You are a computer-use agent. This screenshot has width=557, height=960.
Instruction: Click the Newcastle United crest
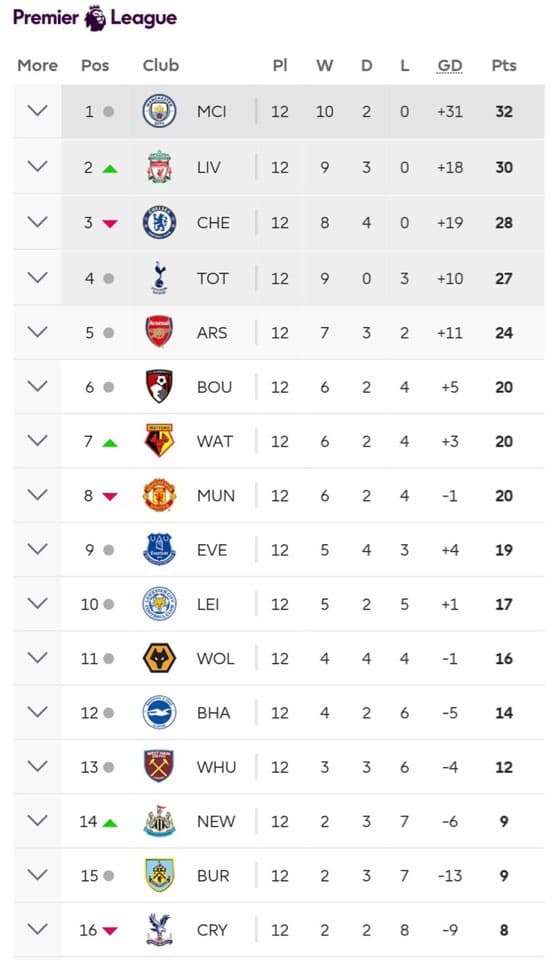[x=159, y=821]
